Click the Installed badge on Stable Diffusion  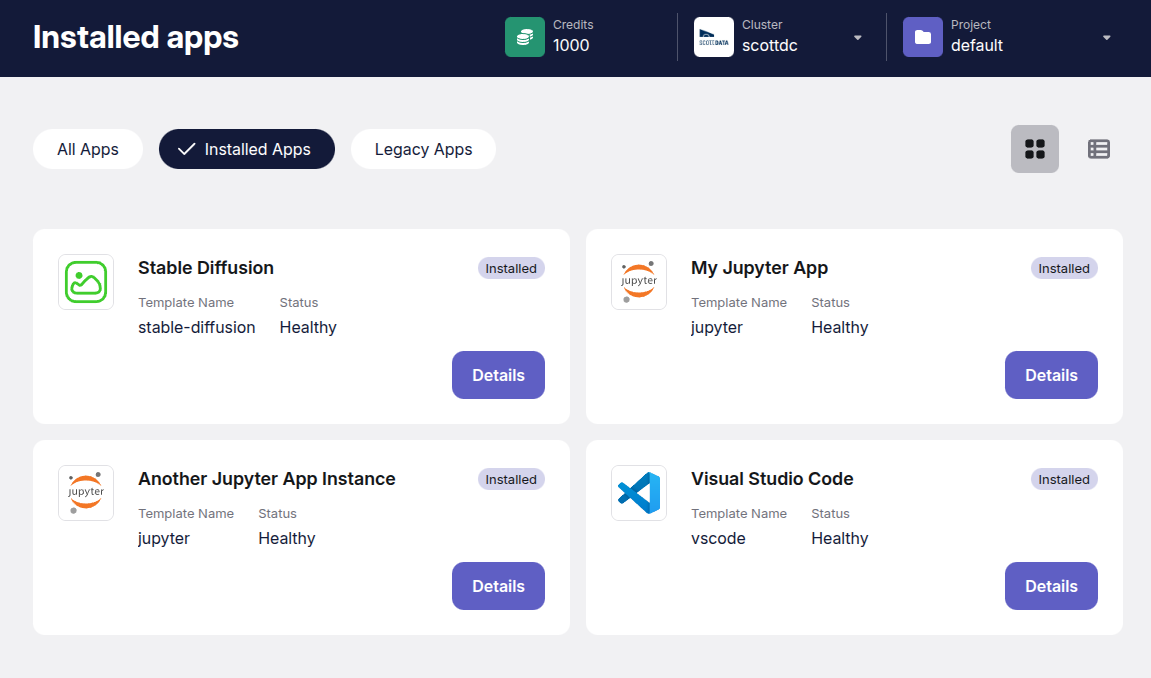[x=511, y=268]
